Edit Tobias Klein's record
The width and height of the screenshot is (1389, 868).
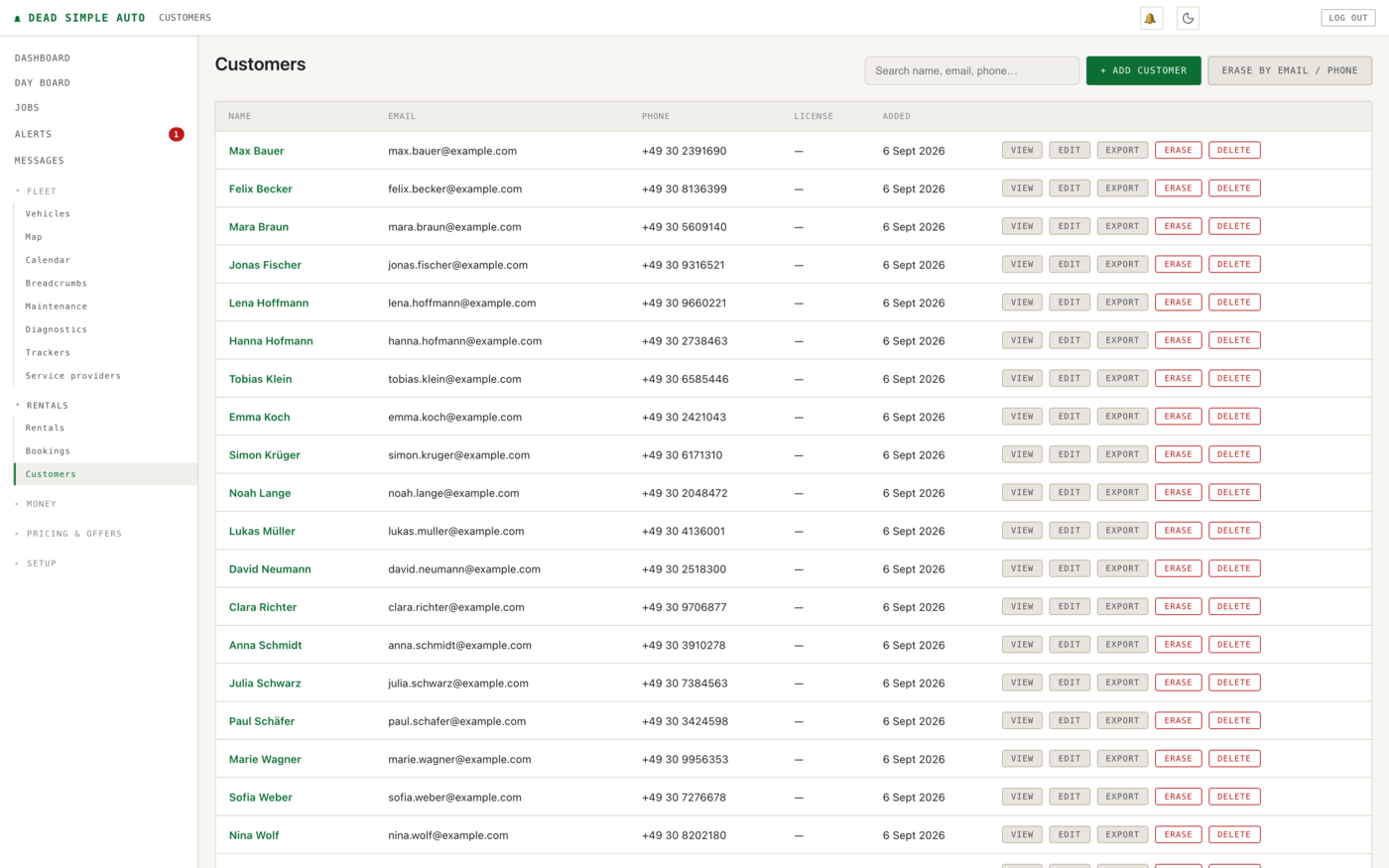tap(1070, 378)
